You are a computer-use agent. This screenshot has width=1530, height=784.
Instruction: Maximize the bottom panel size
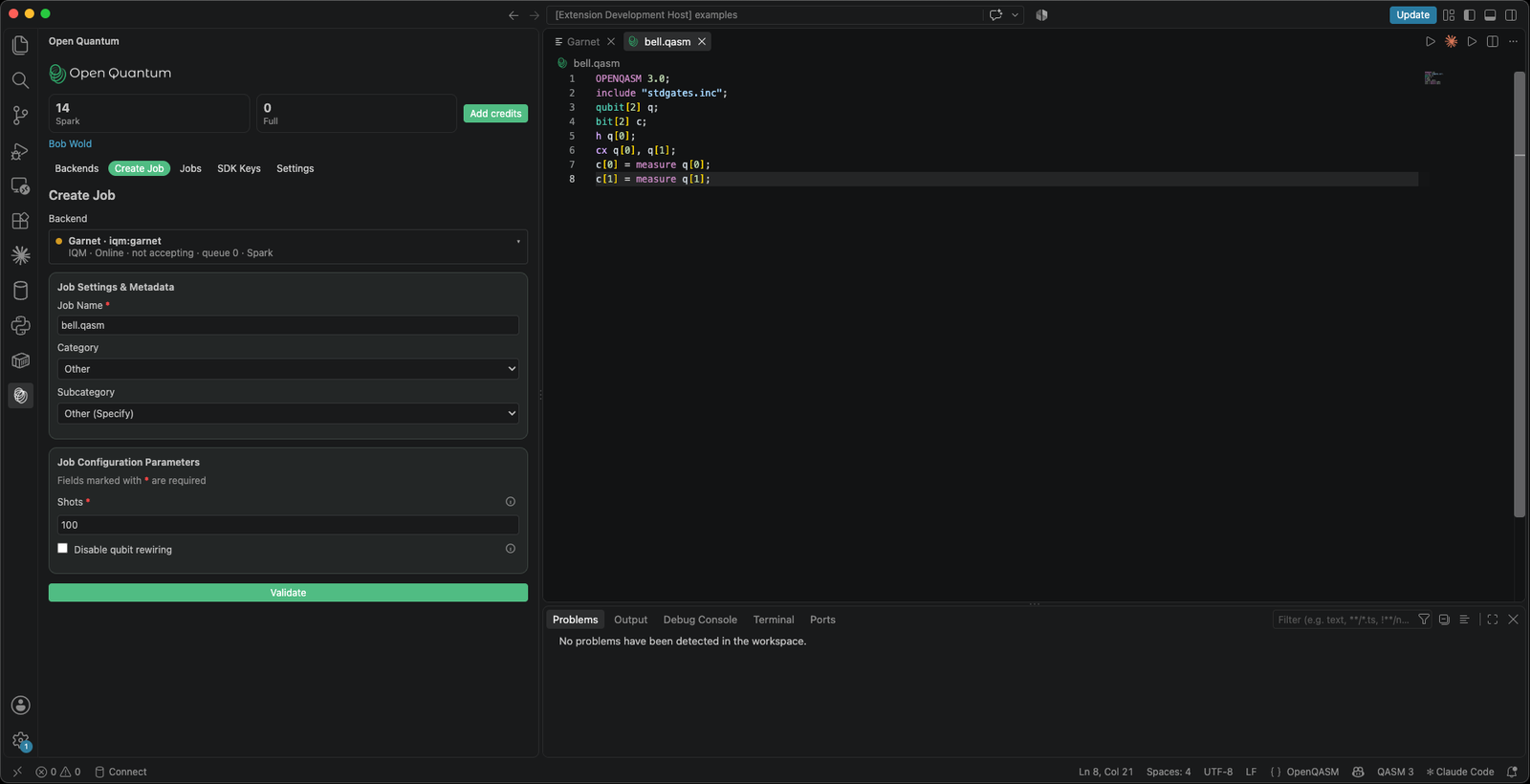tap(1493, 620)
